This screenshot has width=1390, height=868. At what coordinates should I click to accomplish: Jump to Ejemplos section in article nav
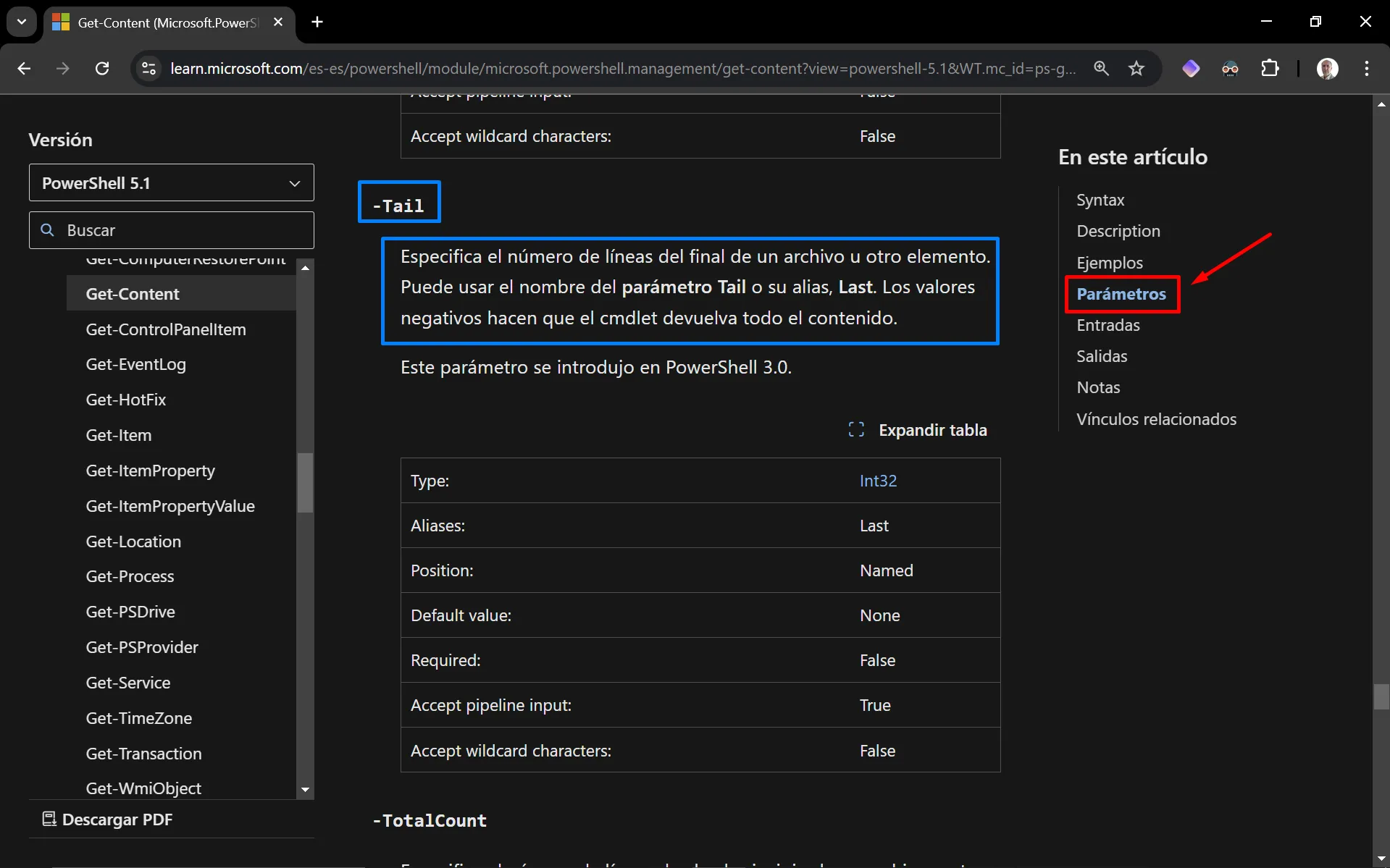(x=1109, y=263)
